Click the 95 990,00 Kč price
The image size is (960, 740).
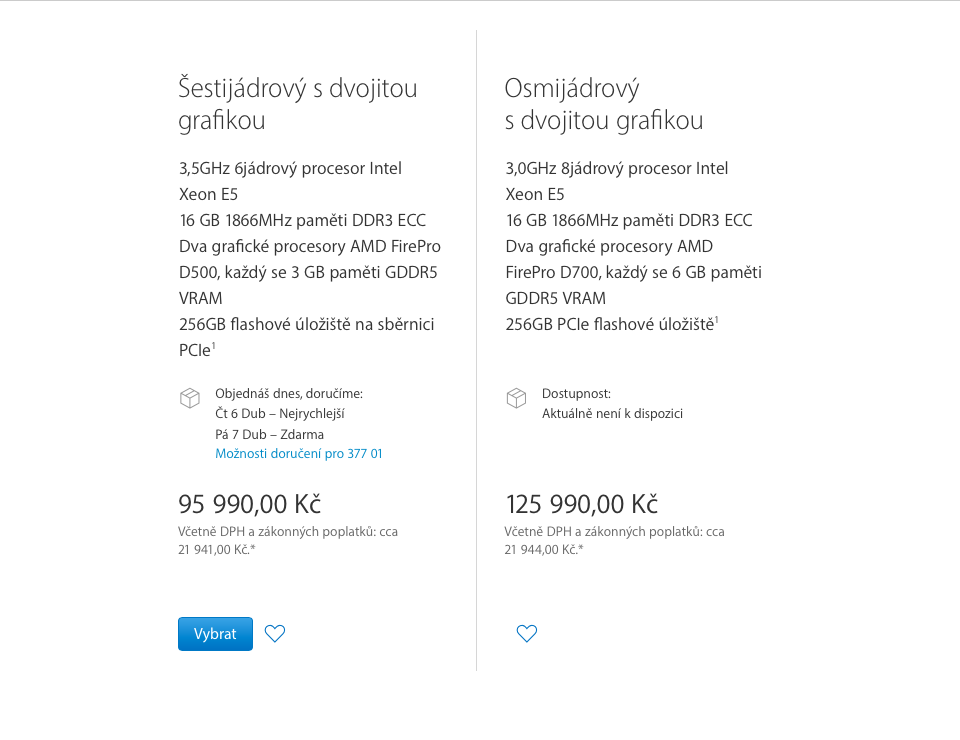(249, 503)
